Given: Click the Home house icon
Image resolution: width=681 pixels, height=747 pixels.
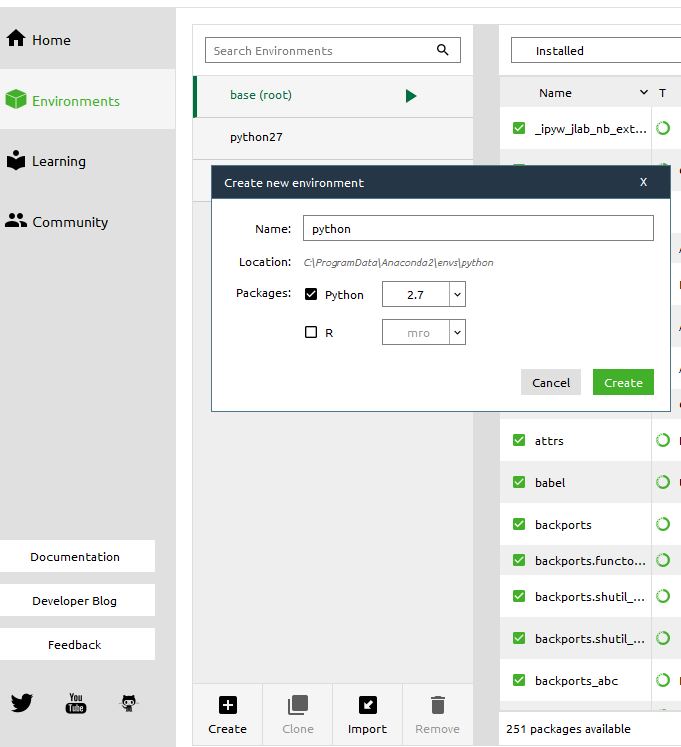Looking at the screenshot, I should (x=16, y=38).
